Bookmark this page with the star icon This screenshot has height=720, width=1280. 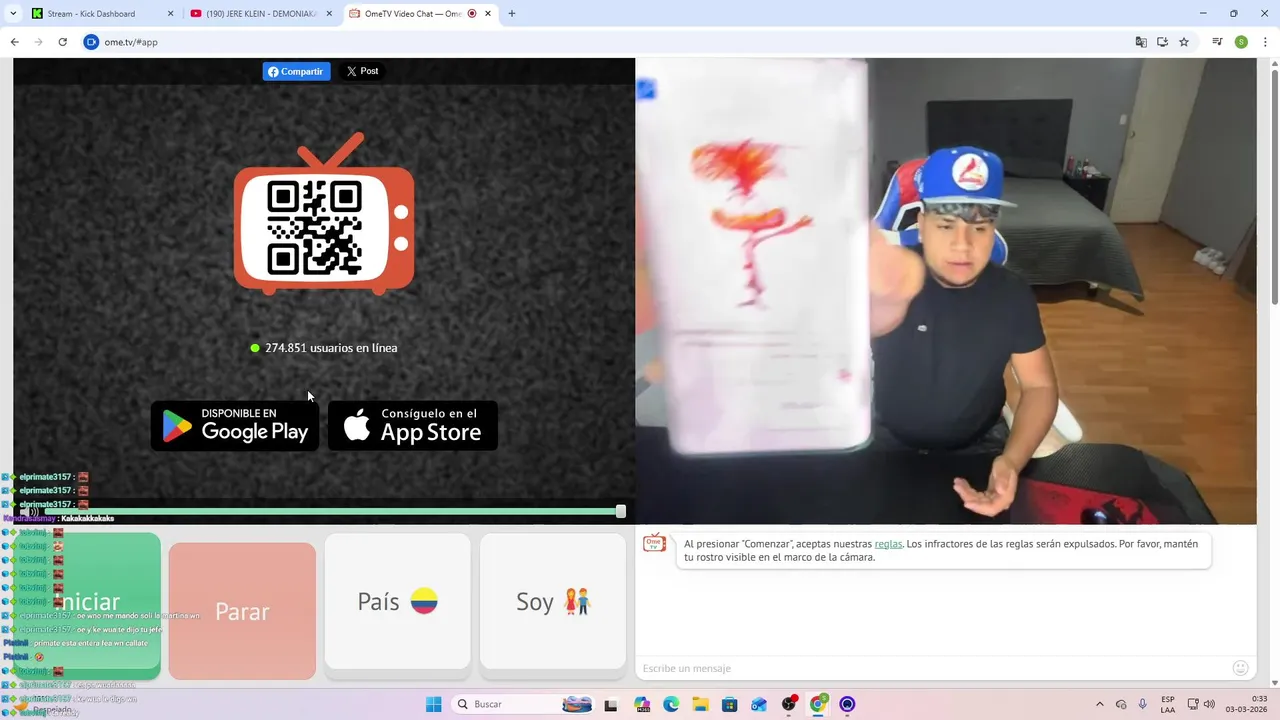(x=1184, y=42)
